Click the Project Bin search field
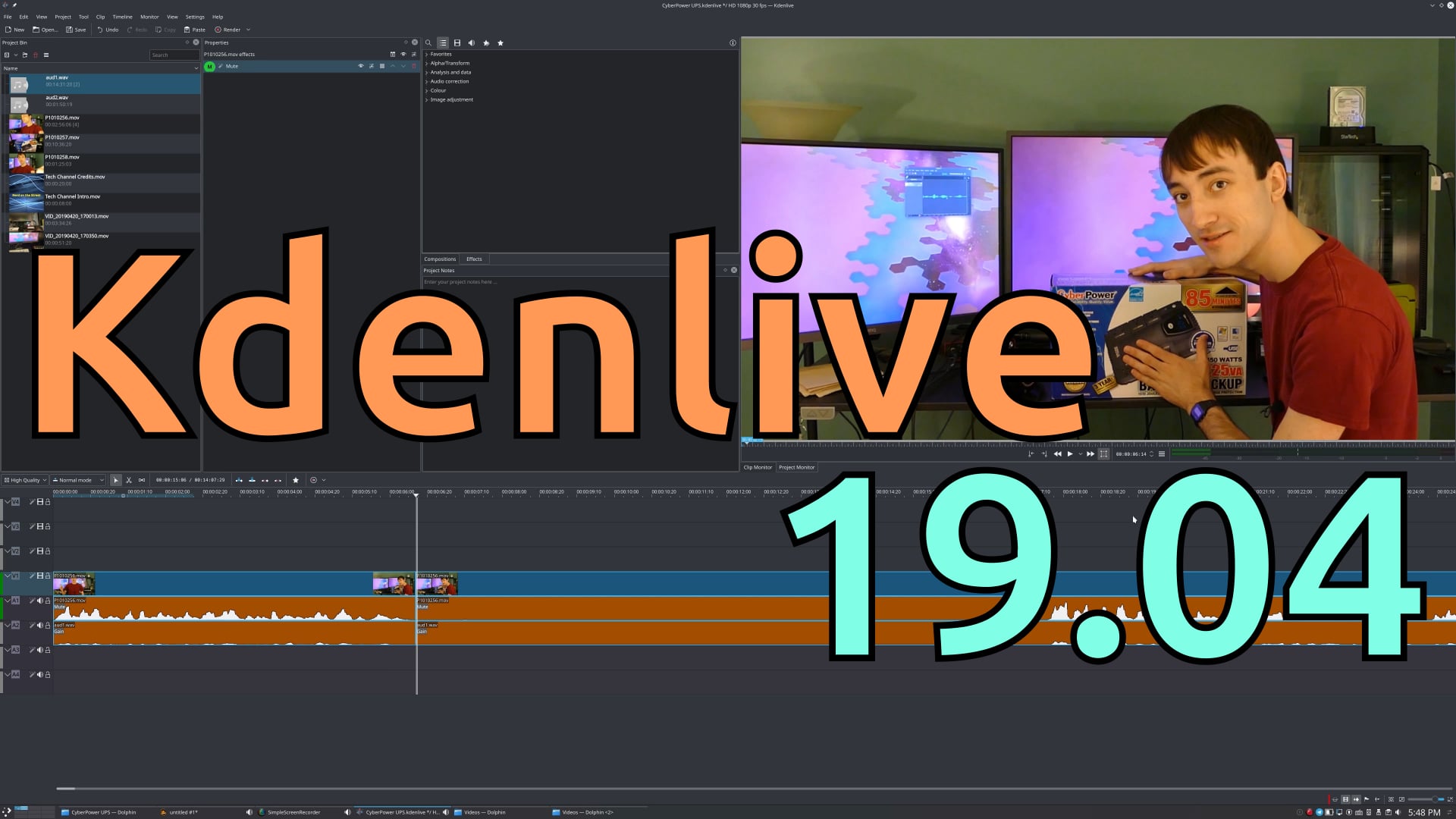This screenshot has height=819, width=1456. coord(174,55)
